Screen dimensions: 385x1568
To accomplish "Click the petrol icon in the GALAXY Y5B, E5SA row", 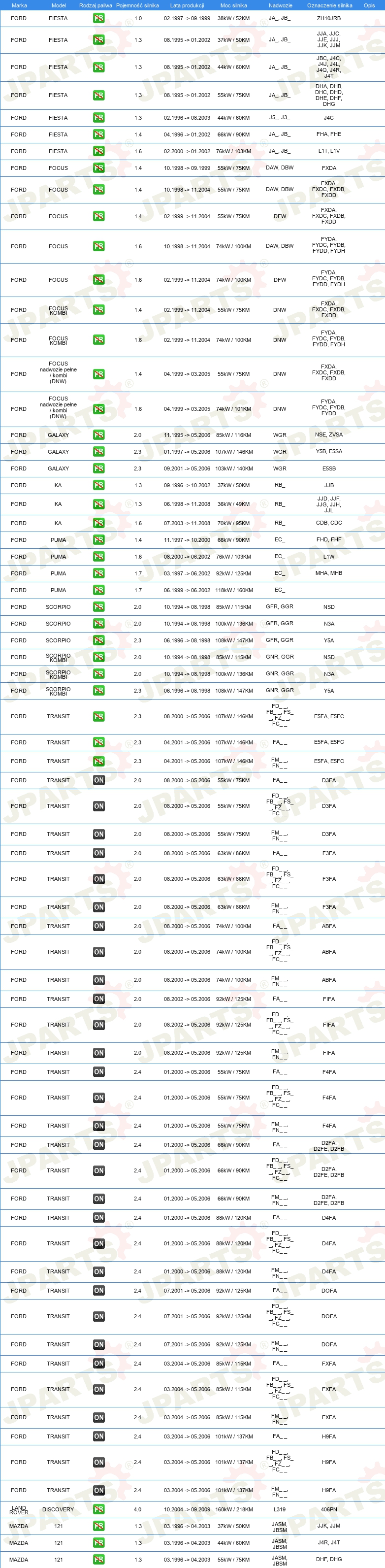I will coord(98,452).
